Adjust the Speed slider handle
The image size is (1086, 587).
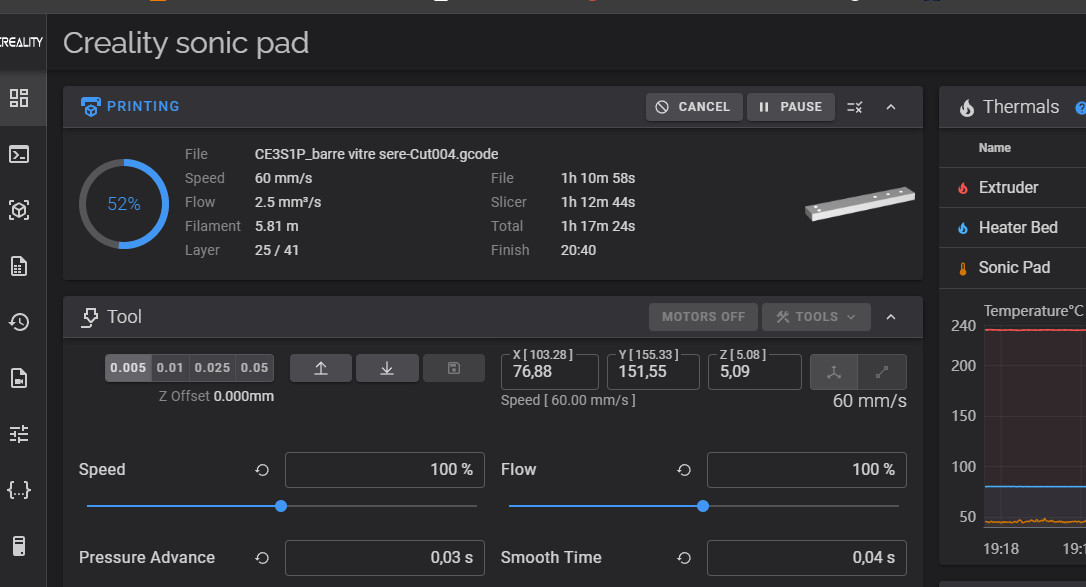pyautogui.click(x=281, y=506)
